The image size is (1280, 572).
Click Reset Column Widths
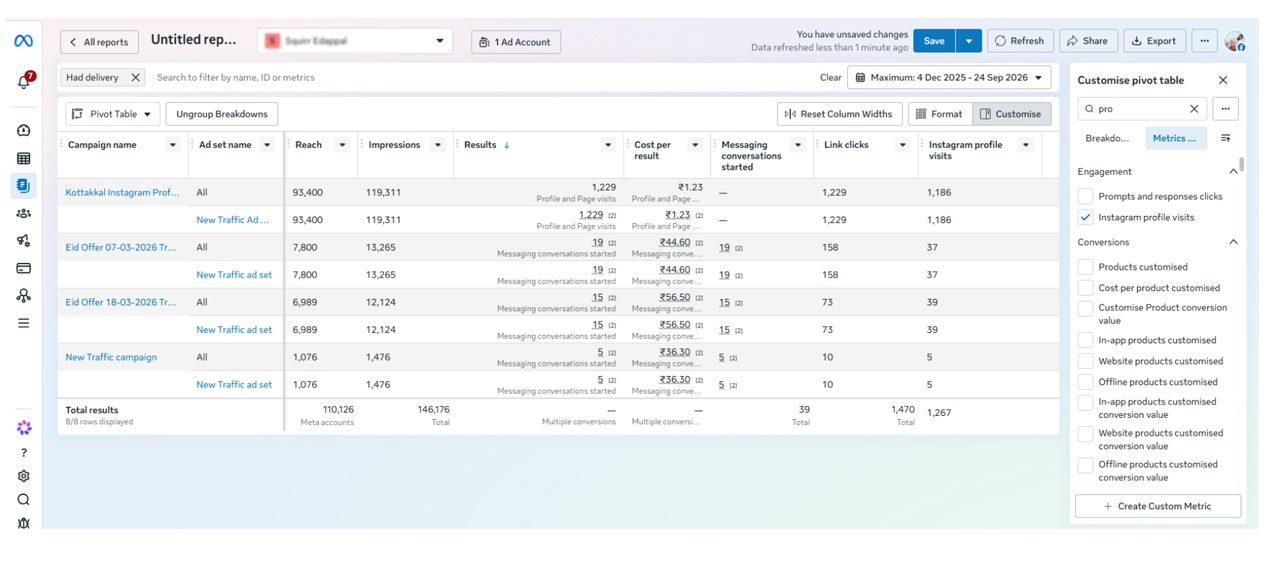[x=840, y=114]
